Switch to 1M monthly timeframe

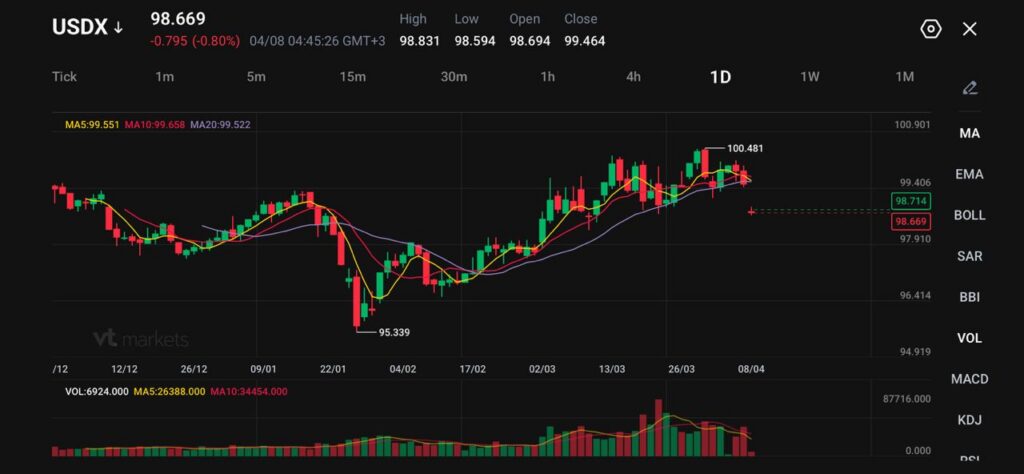coord(904,77)
